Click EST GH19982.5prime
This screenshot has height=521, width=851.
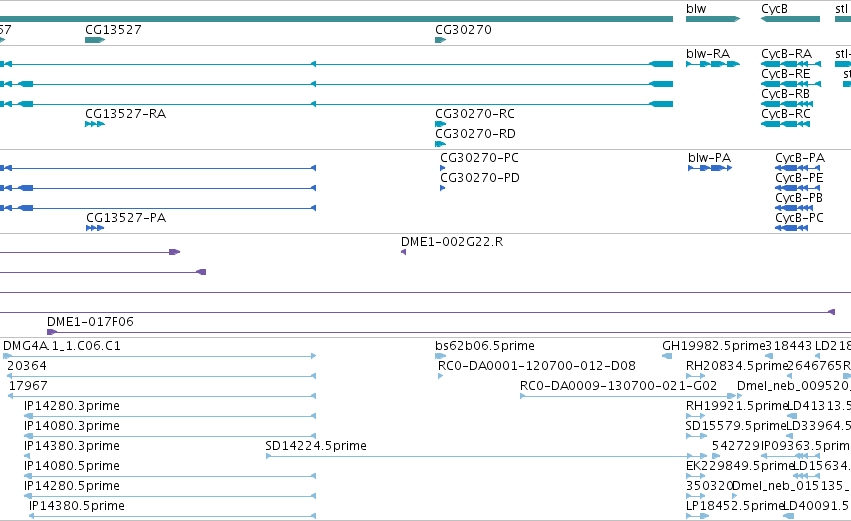714,346
